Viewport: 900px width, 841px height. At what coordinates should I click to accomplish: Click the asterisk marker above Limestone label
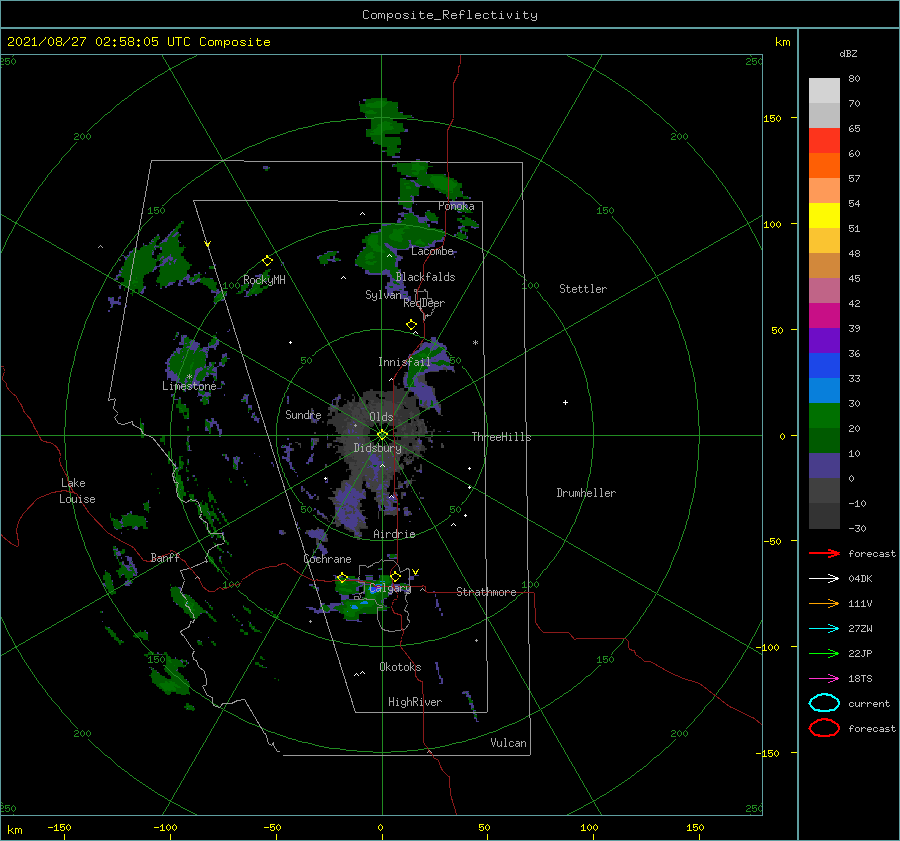pyautogui.click(x=189, y=377)
